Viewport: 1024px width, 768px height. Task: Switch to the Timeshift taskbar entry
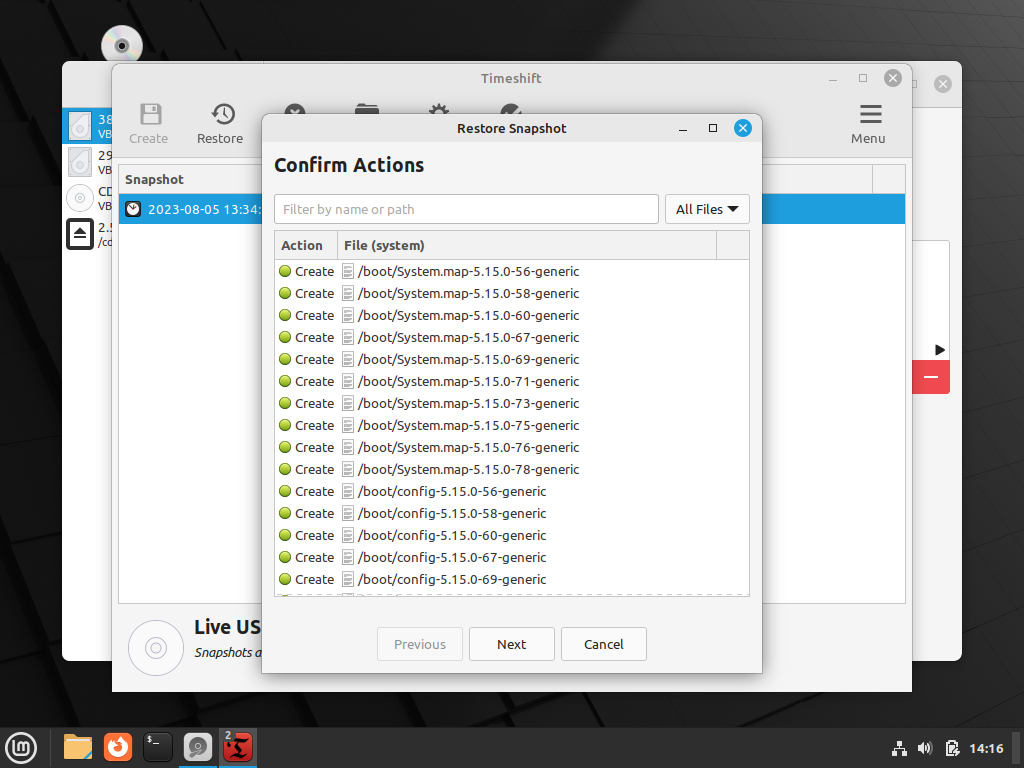(x=238, y=747)
